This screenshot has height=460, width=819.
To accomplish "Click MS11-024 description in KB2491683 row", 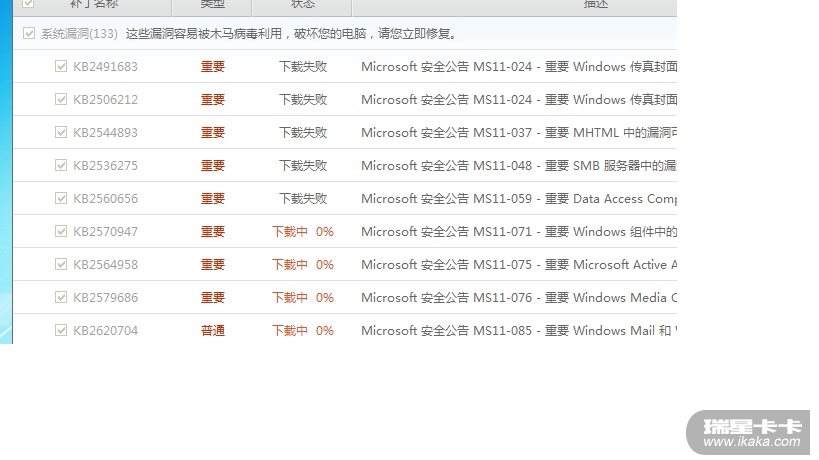I will click(x=519, y=67).
